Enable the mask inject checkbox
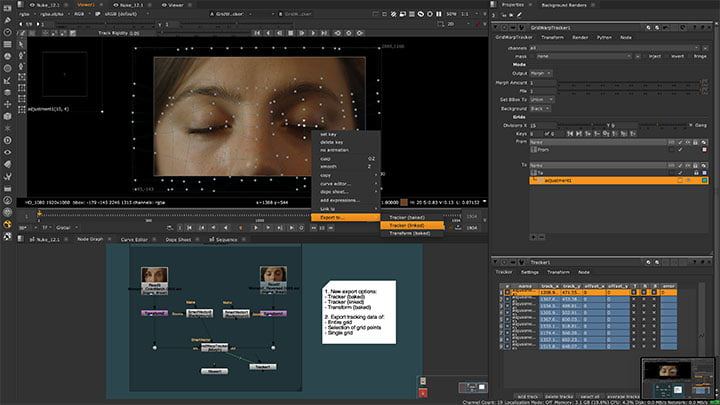Viewport: 720px width, 405px height. 645,56
